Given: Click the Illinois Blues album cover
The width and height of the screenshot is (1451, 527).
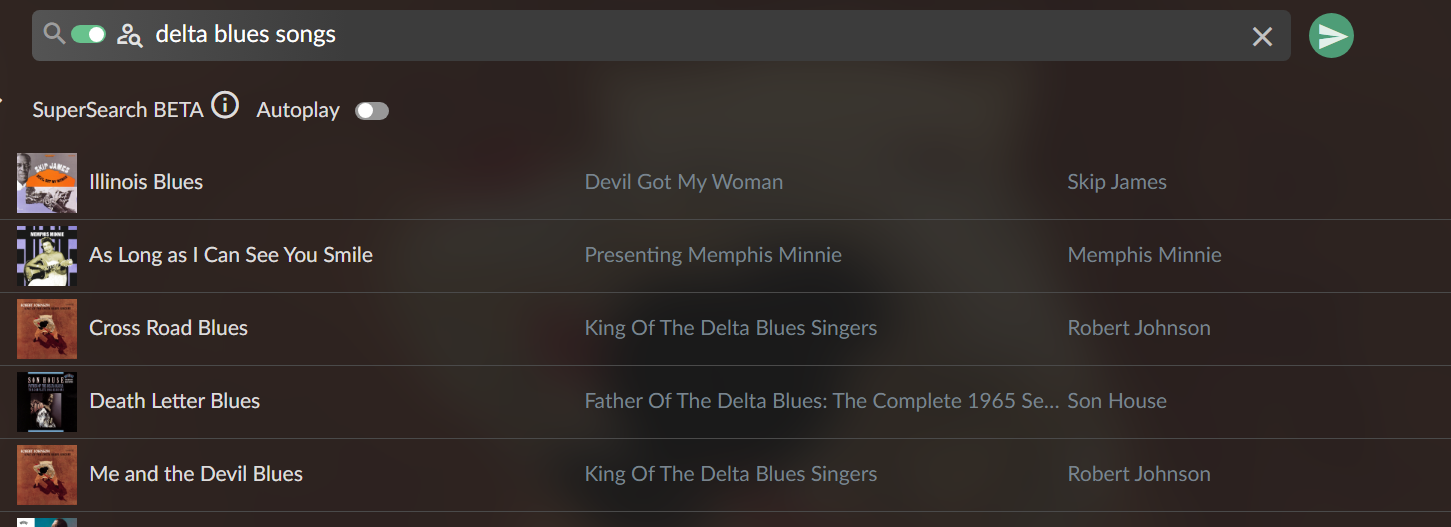Looking at the screenshot, I should (47, 183).
